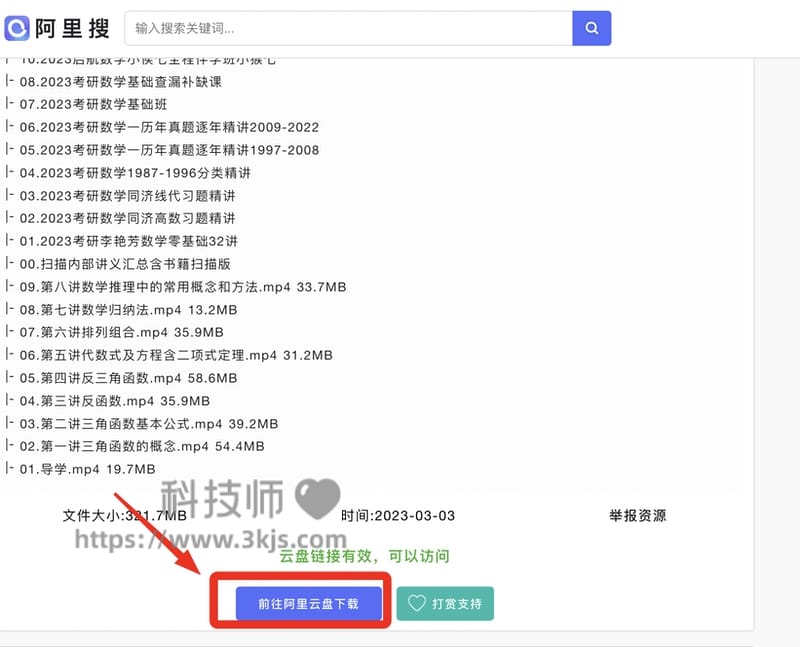
Task: Select row 07.2023考研数学基础班
Action: pos(93,105)
